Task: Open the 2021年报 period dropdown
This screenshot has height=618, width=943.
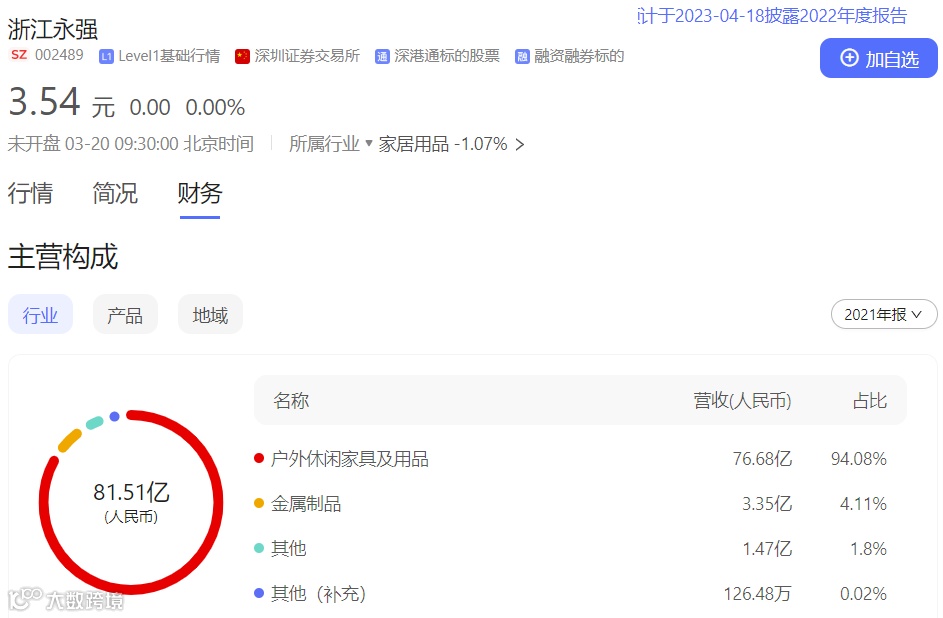Action: tap(883, 314)
